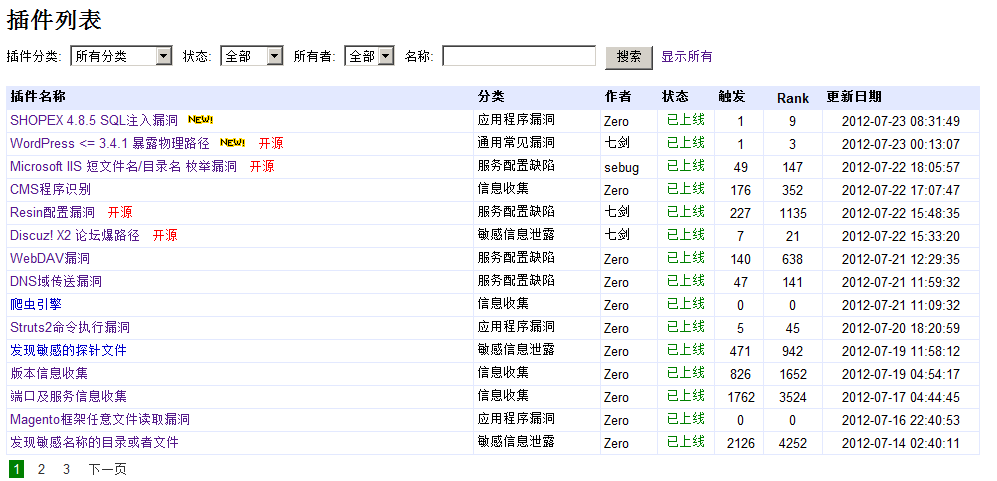Open the WordPress <= 3.4.1 plugin link
Viewport: 997px width, 481px height.
pos(110,144)
